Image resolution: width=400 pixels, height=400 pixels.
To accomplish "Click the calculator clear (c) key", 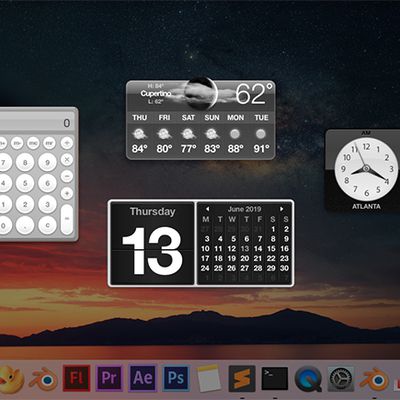I will [x=47, y=225].
